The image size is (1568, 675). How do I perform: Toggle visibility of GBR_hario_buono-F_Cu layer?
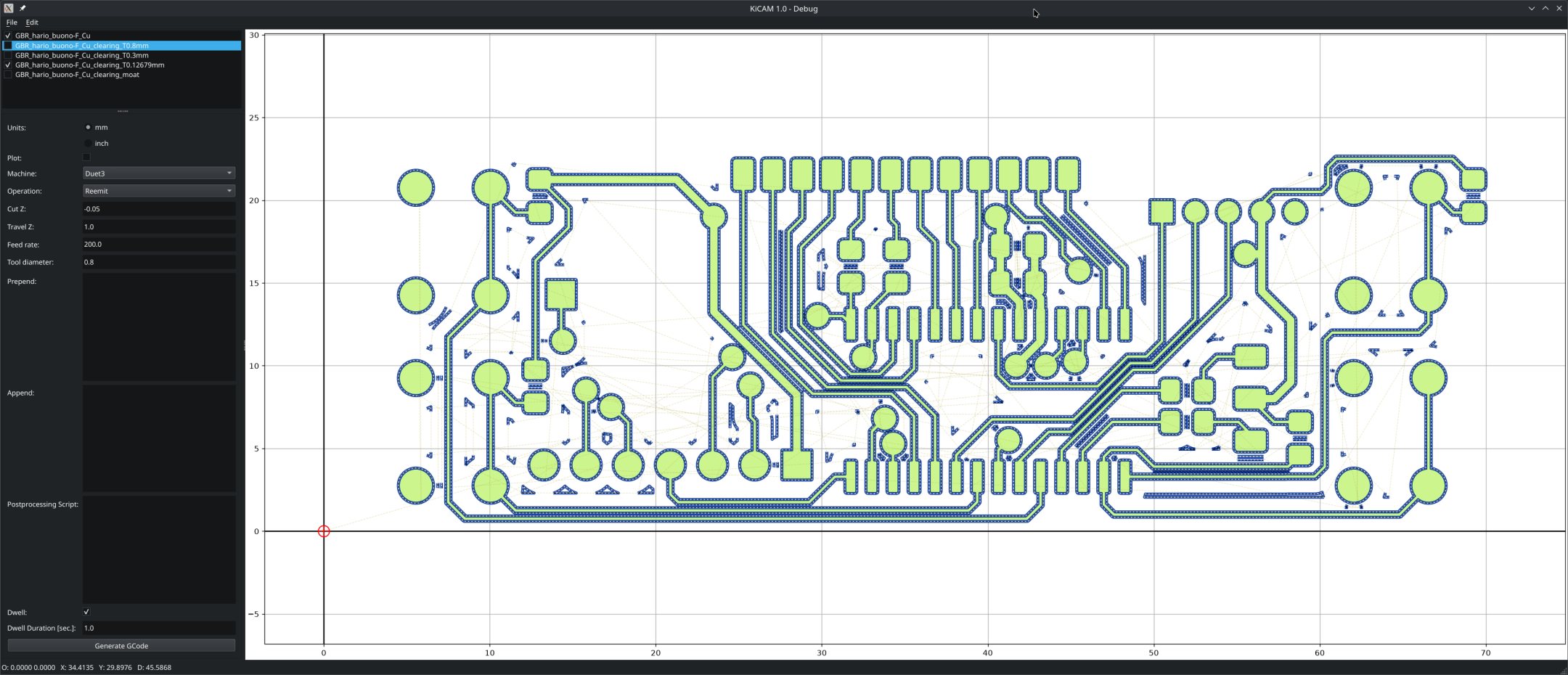pyautogui.click(x=8, y=36)
